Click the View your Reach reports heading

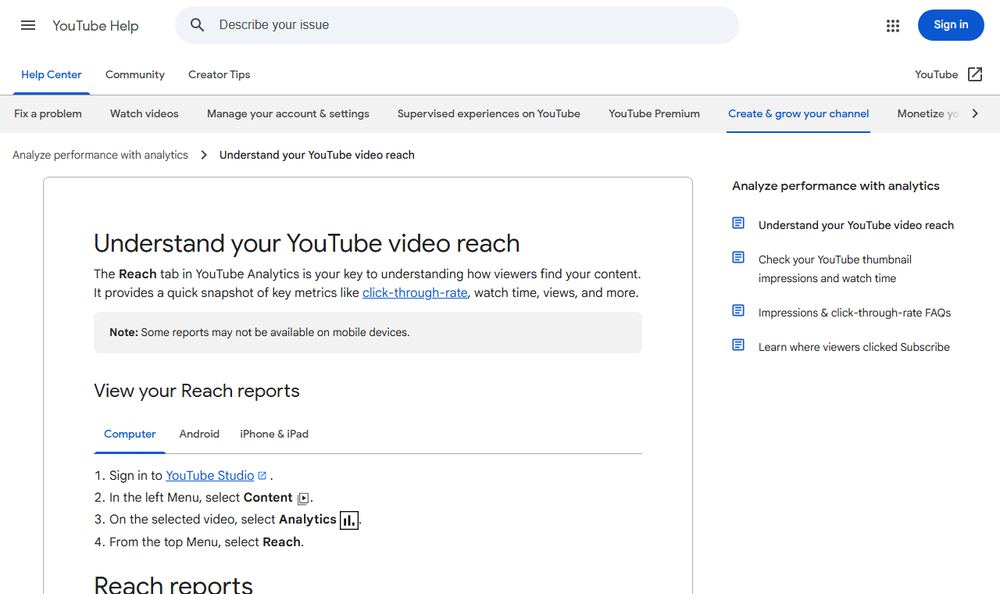196,390
